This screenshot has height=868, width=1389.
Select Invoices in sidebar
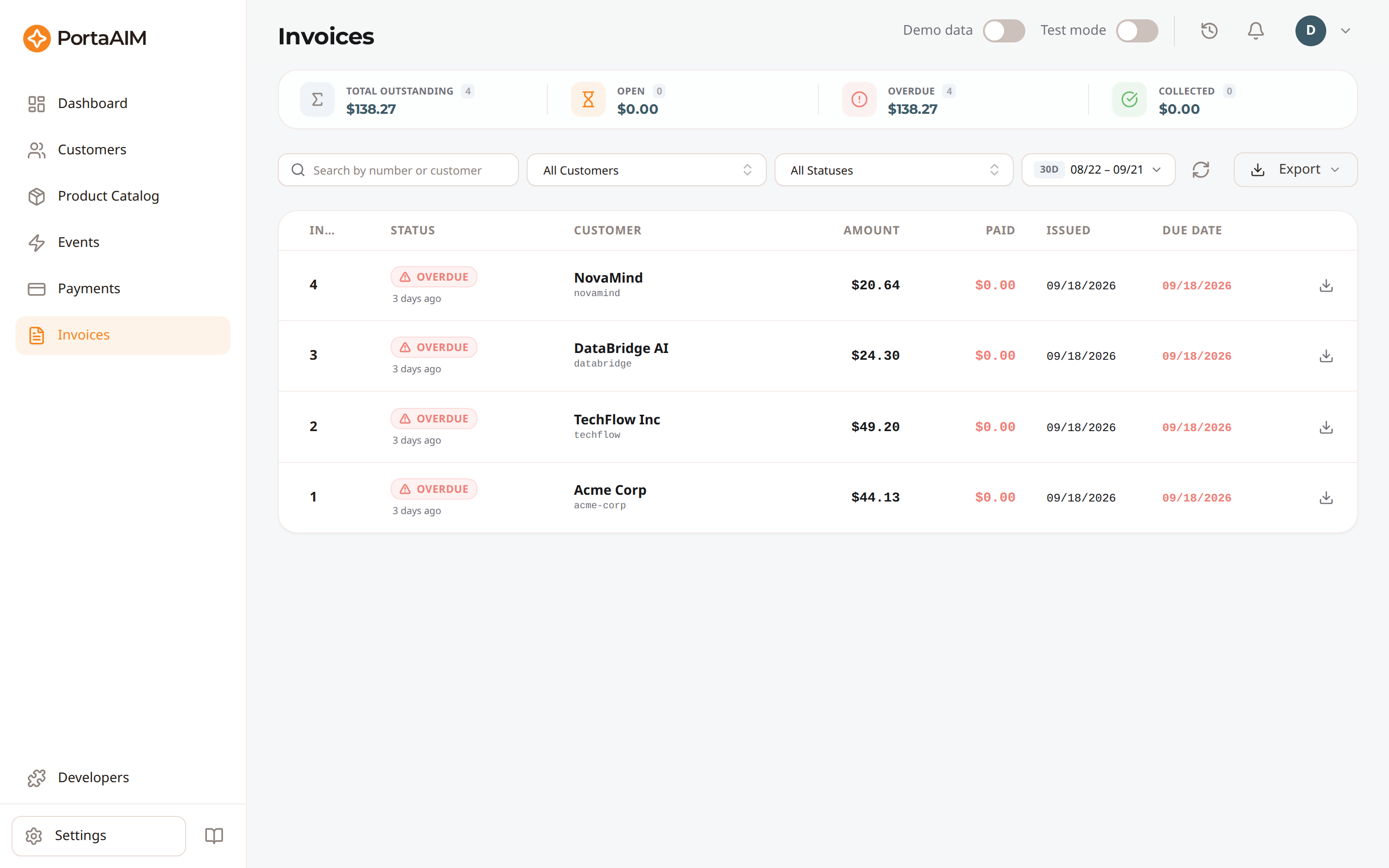pyautogui.click(x=123, y=335)
